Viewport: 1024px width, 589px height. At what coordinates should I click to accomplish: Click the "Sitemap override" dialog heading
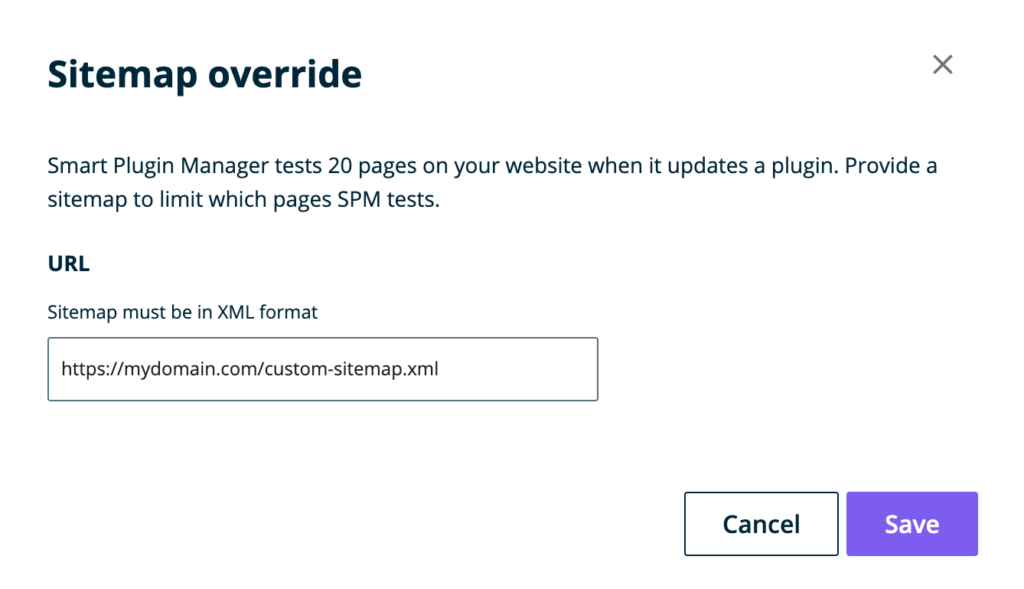tap(204, 75)
